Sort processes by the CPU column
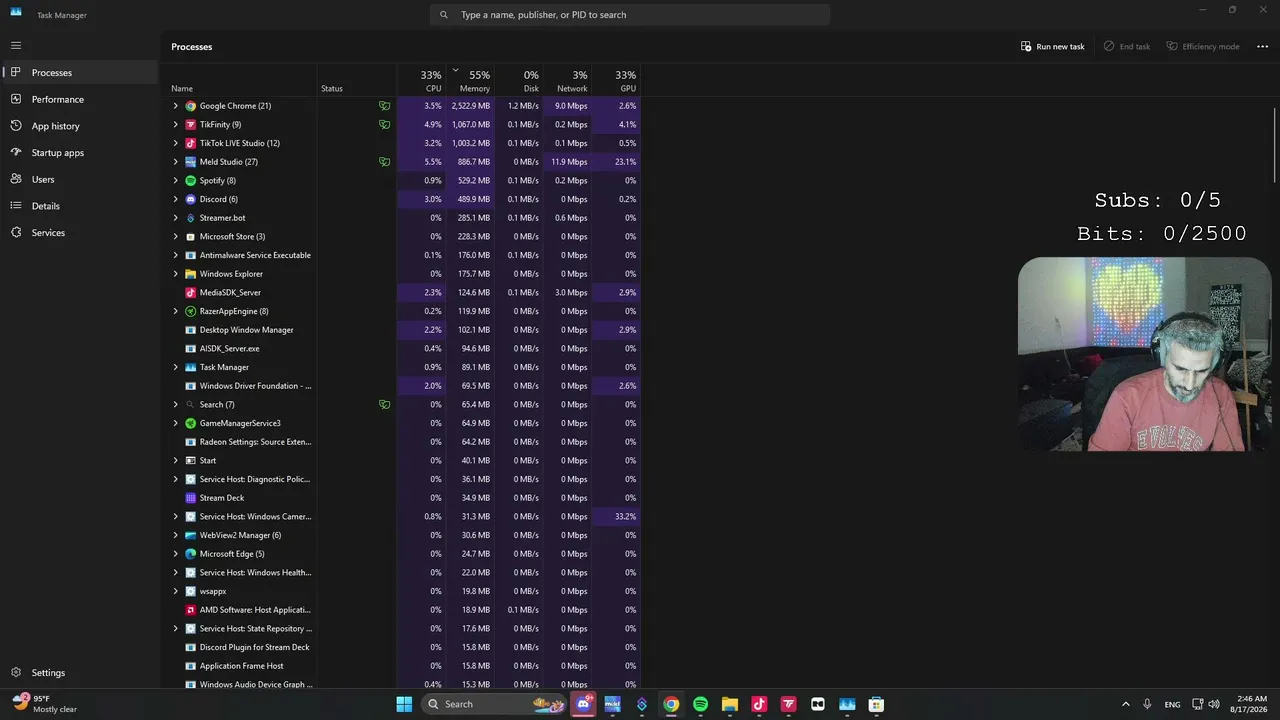1280x720 pixels. 421,81
